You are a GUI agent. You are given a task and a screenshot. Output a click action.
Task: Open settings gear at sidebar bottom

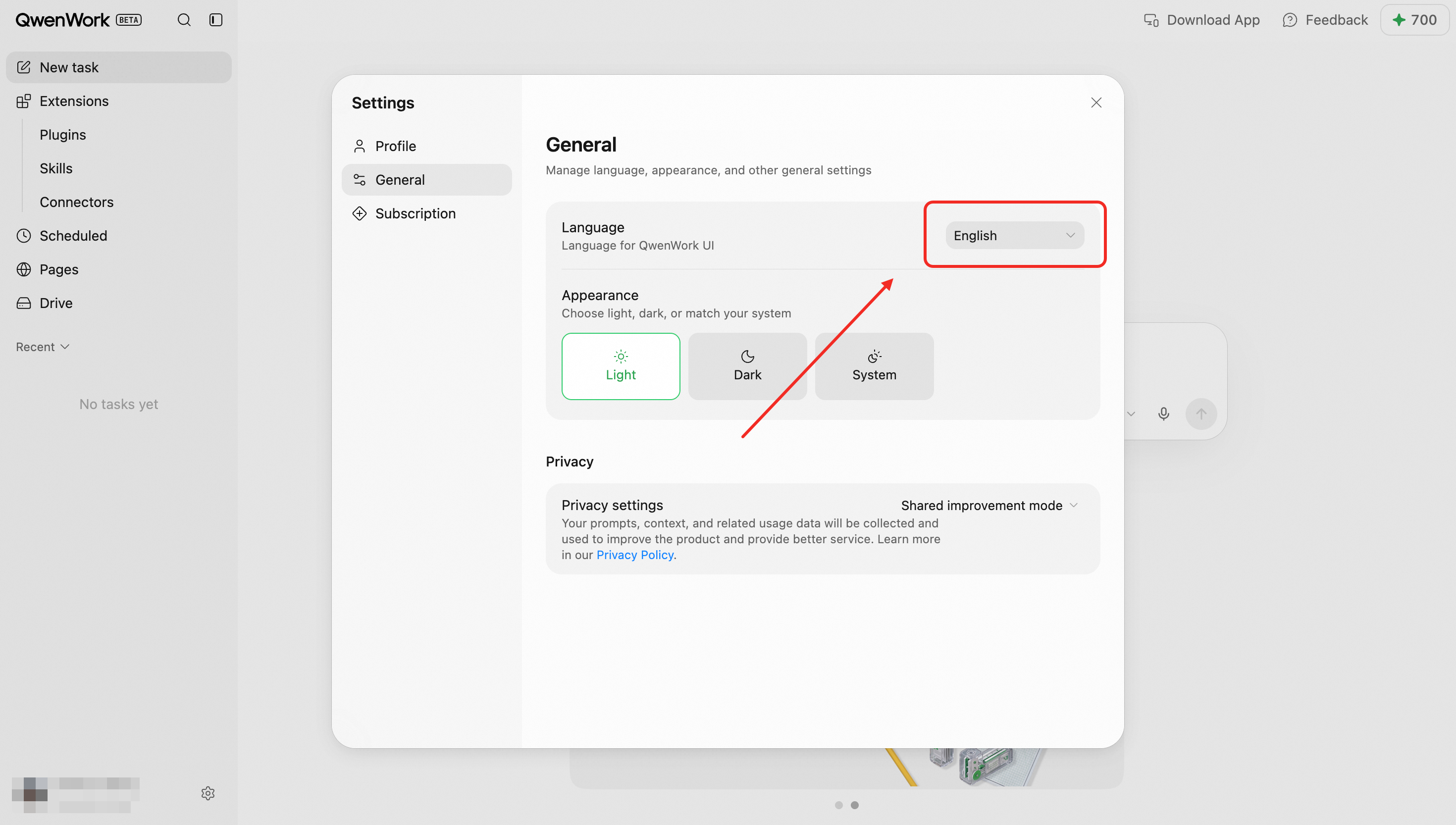pyautogui.click(x=208, y=793)
